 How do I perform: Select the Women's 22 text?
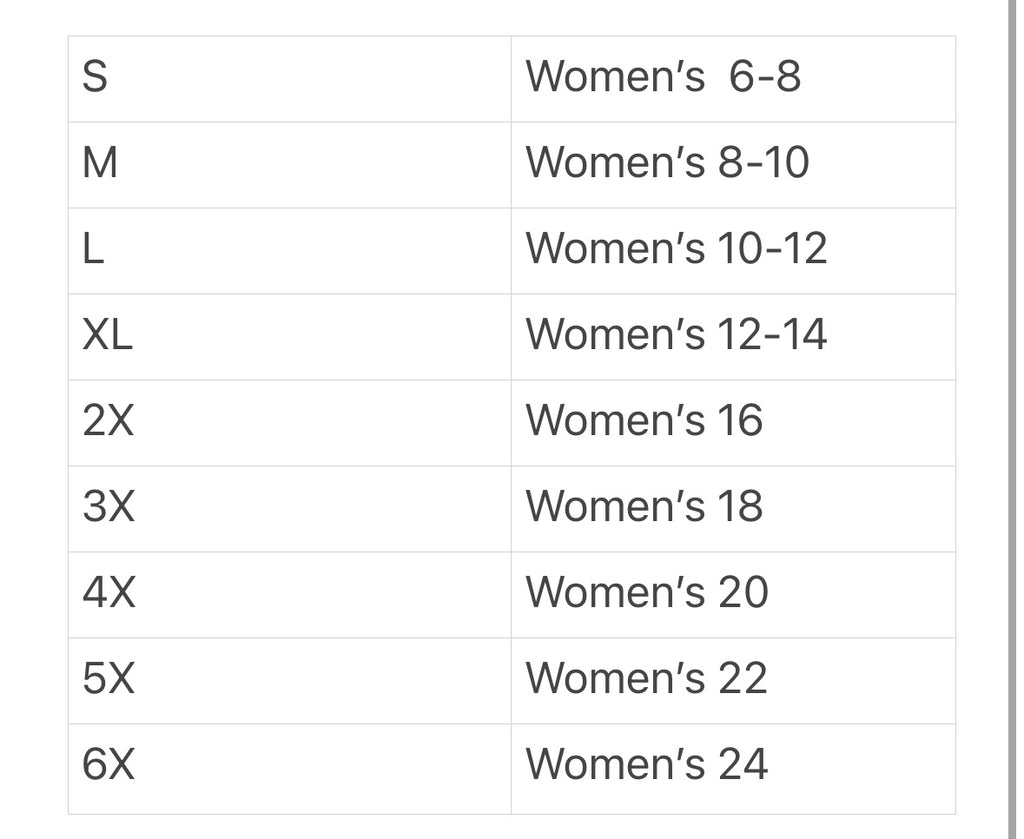coord(646,680)
